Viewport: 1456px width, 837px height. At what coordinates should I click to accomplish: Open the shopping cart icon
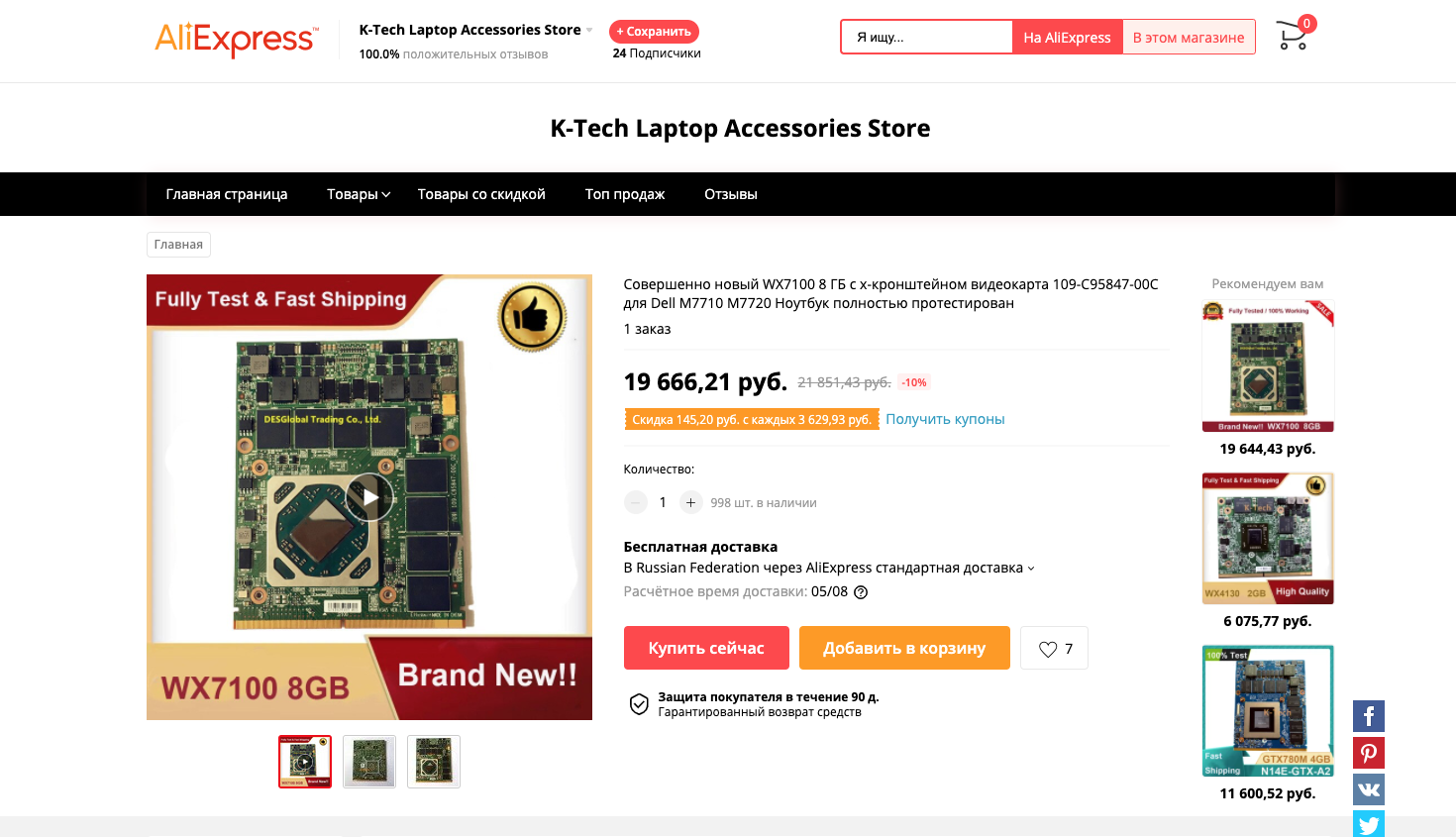click(x=1293, y=37)
